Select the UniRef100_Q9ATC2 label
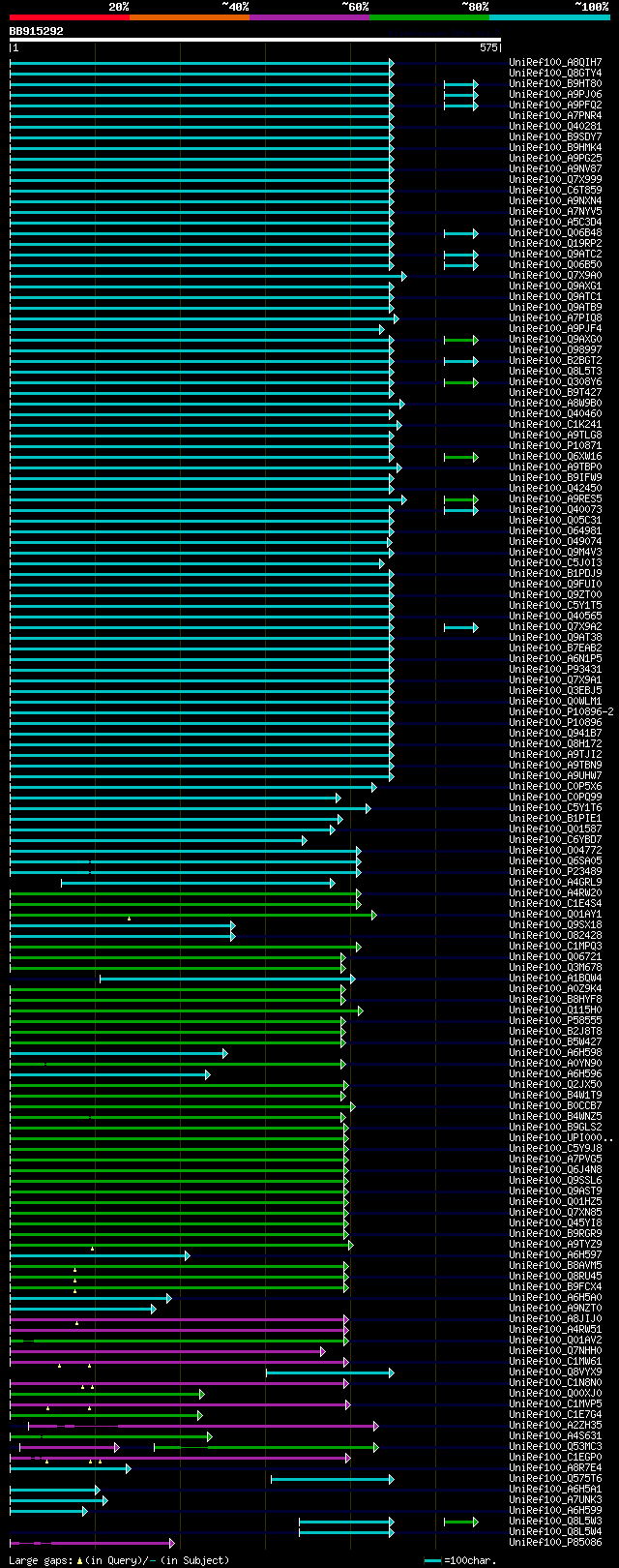Viewport: 619px width, 1568px height. 555,255
